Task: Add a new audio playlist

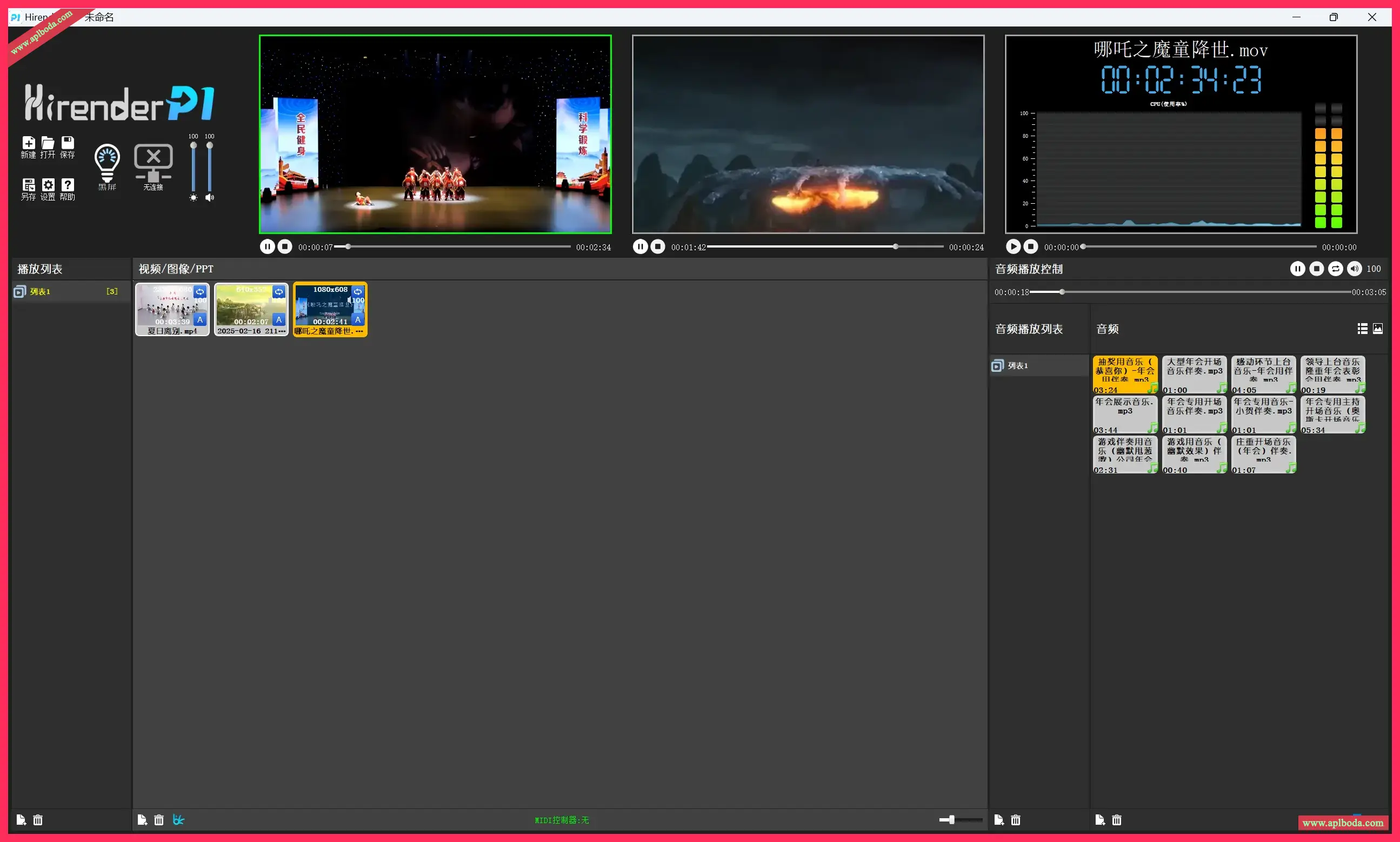Action: [x=999, y=820]
